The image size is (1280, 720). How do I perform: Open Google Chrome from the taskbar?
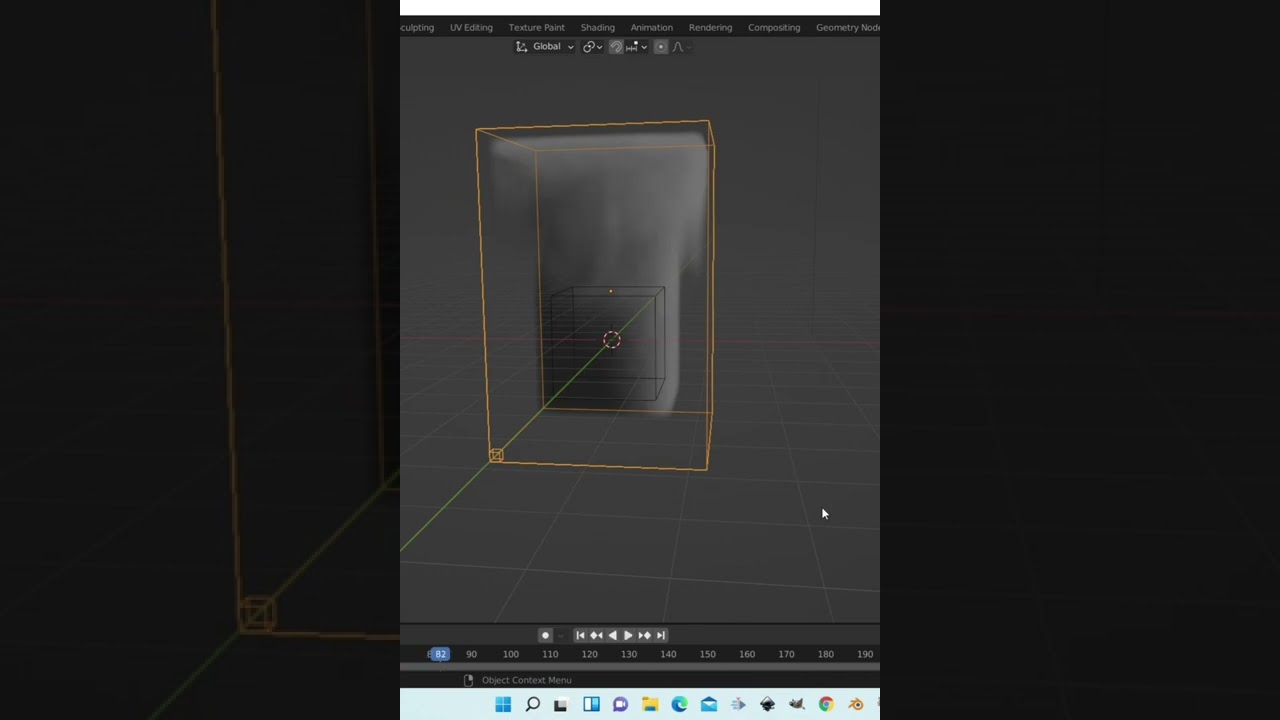pyautogui.click(x=826, y=704)
